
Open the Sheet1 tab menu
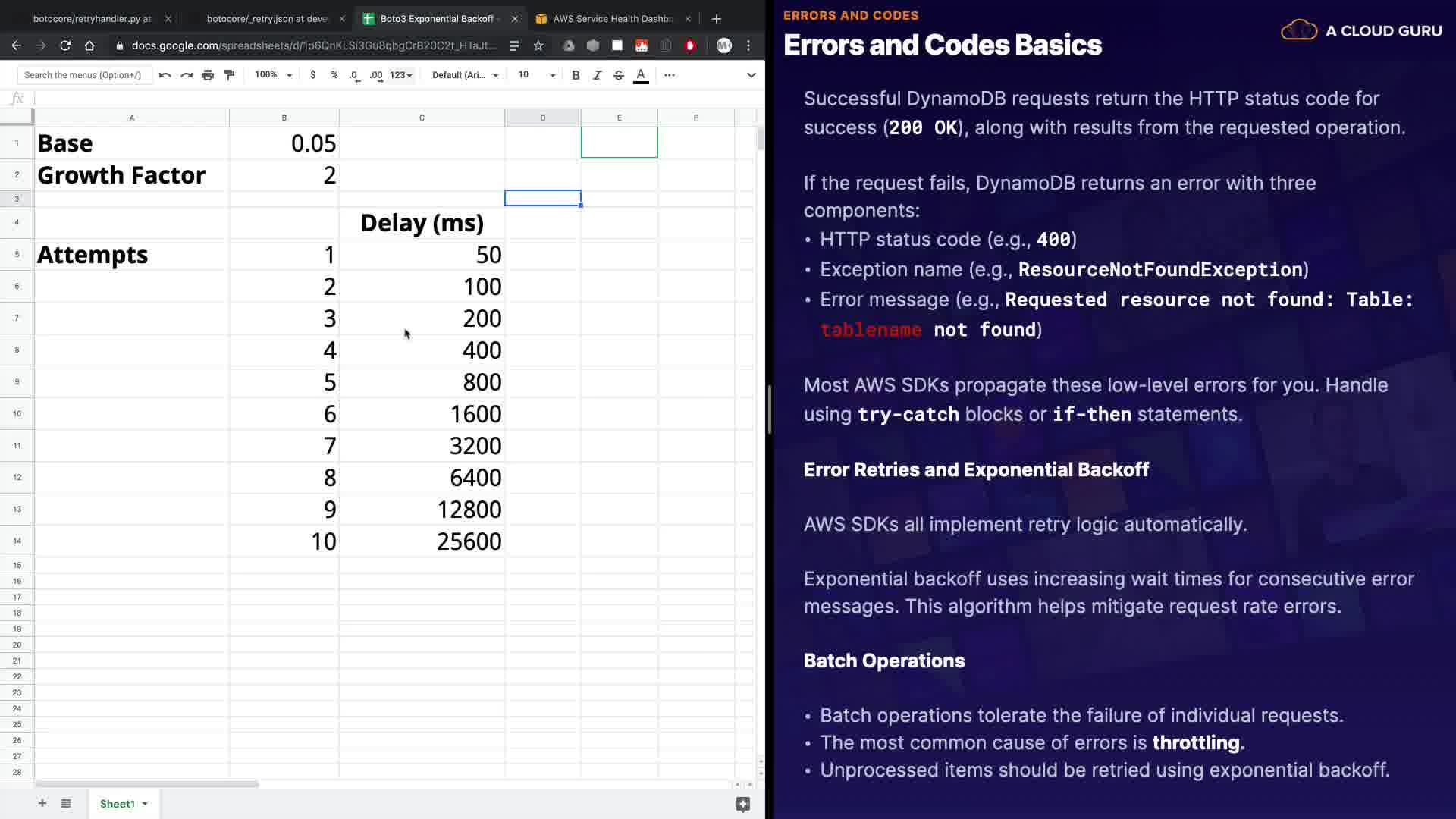coord(145,804)
